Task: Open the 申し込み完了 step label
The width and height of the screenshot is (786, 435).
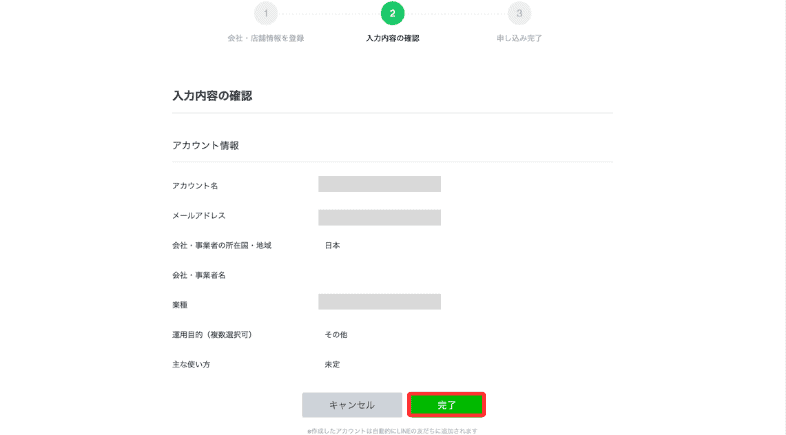Action: point(519,38)
